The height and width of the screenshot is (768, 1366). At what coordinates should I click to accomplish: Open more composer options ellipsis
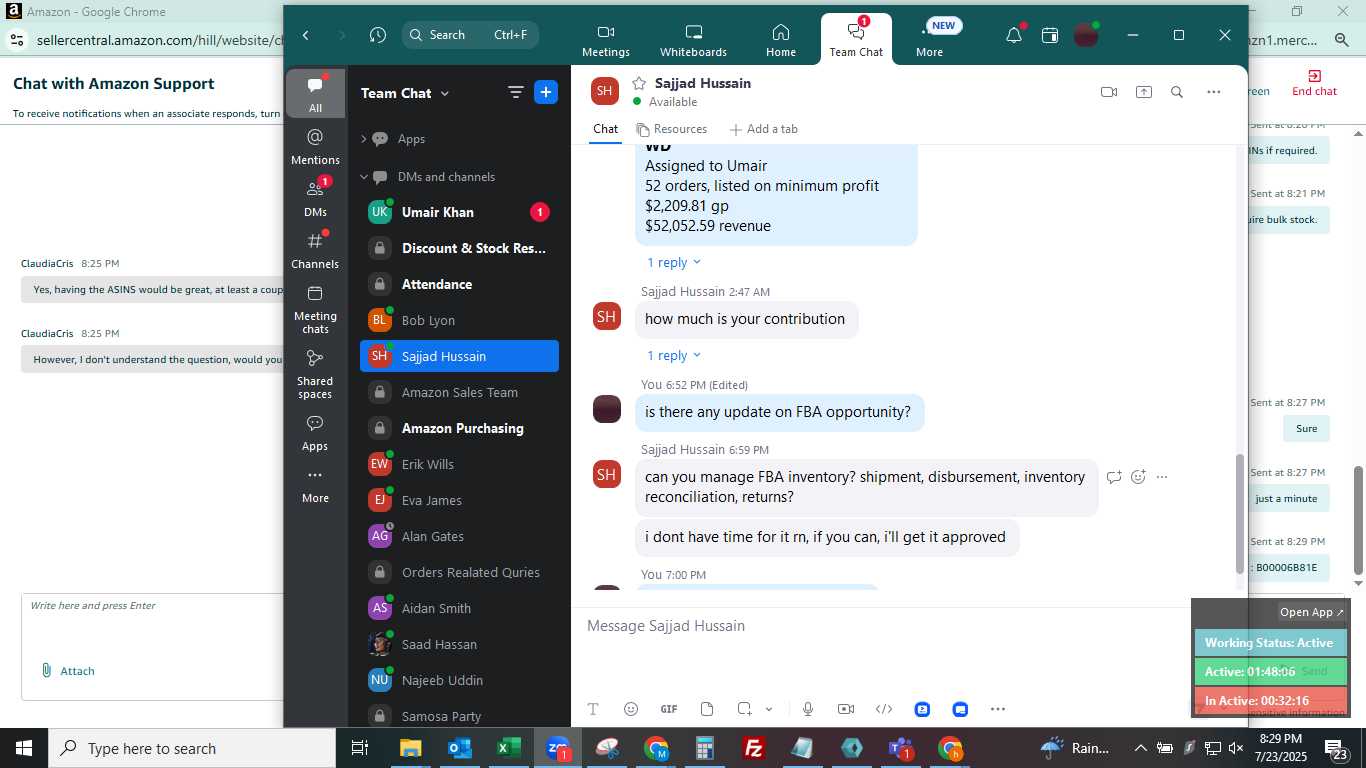click(998, 709)
